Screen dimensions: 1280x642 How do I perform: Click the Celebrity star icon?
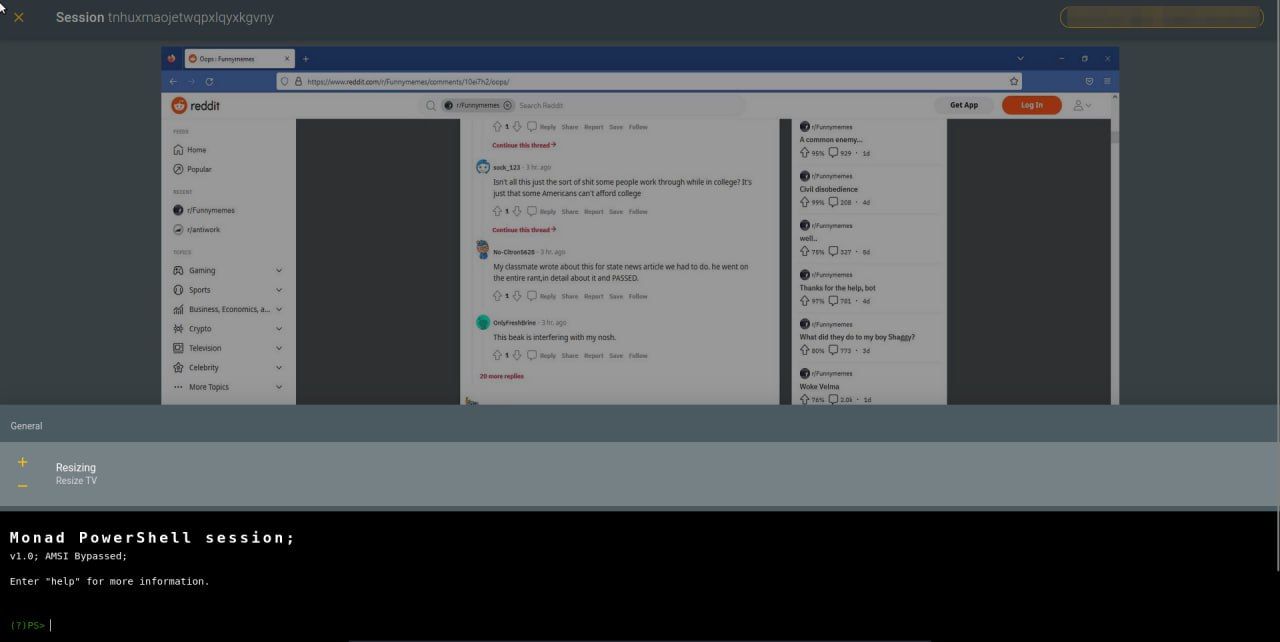coord(178,367)
